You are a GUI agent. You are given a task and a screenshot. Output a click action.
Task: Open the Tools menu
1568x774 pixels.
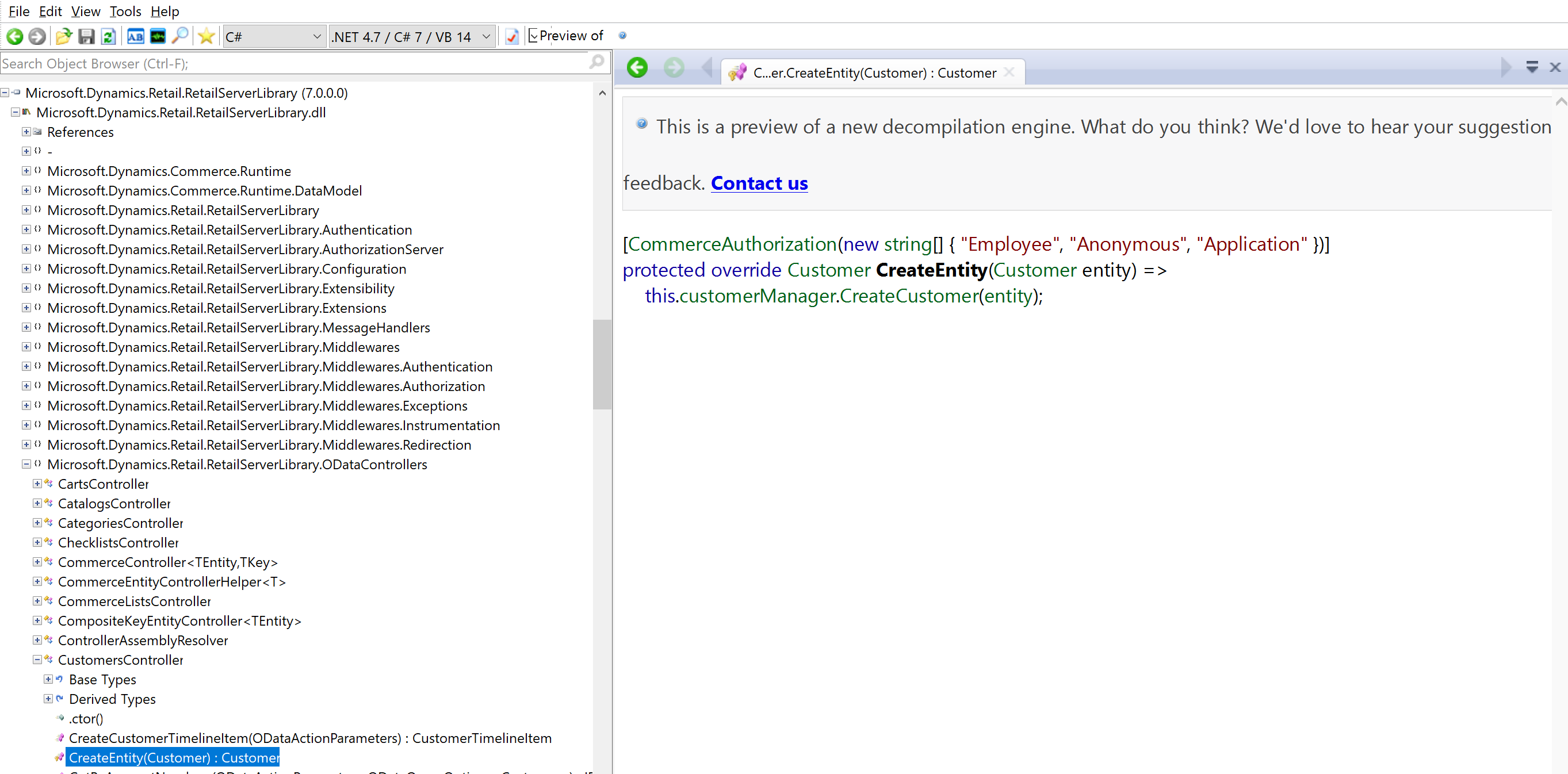(125, 11)
